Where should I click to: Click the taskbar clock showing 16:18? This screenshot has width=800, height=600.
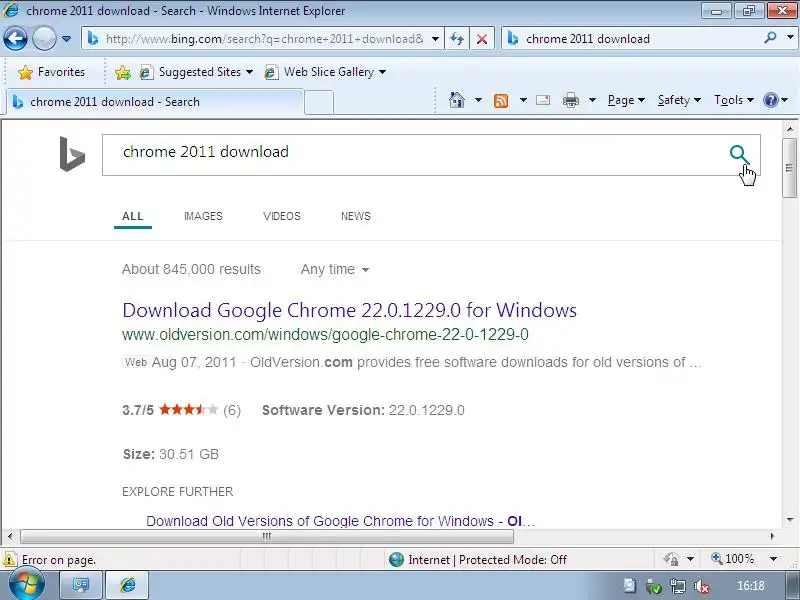click(x=751, y=586)
